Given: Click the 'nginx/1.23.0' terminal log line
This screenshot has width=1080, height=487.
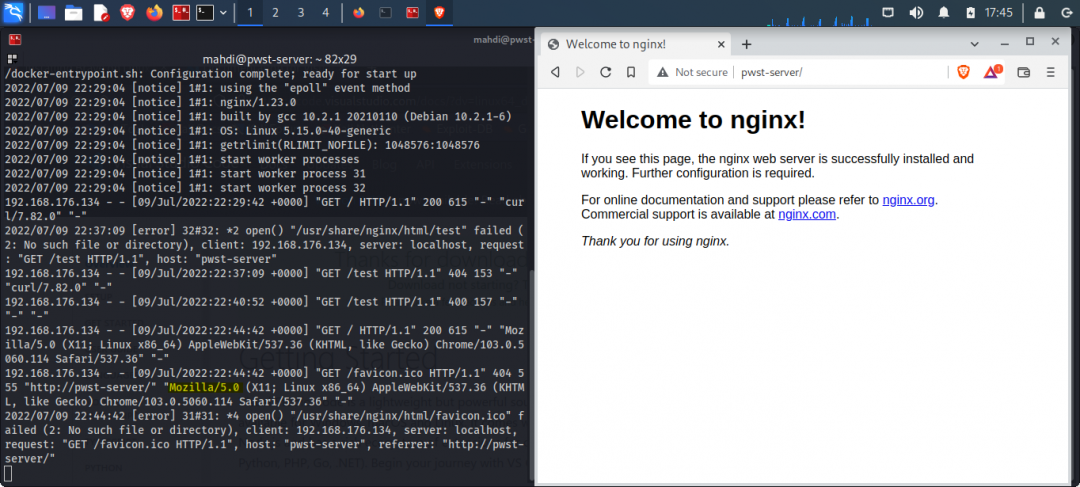Looking at the screenshot, I should tap(150, 101).
